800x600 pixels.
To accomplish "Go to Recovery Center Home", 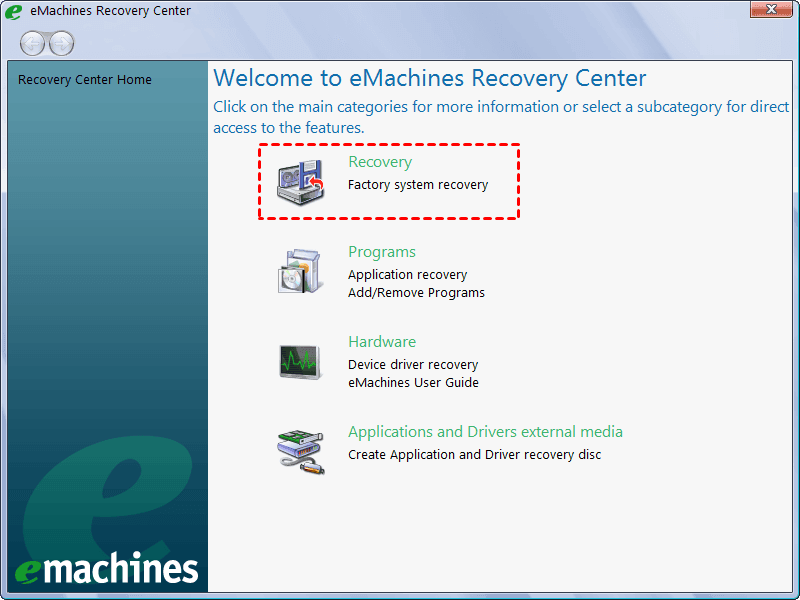I will (85, 80).
